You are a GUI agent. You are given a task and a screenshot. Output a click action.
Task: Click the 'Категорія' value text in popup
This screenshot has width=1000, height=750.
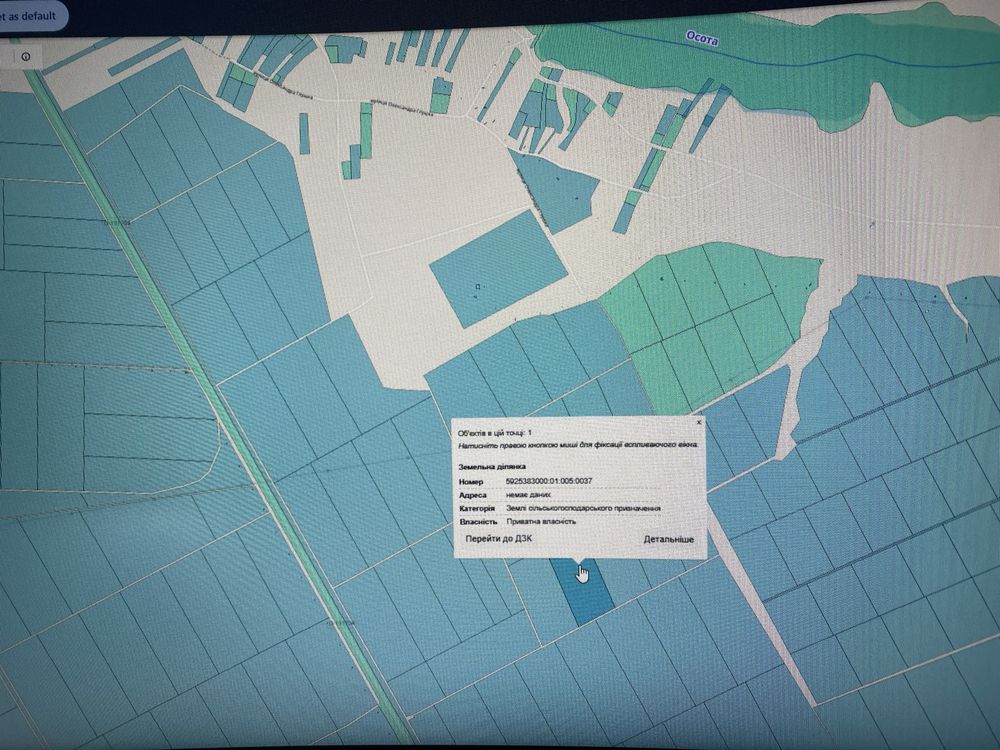tap(583, 508)
